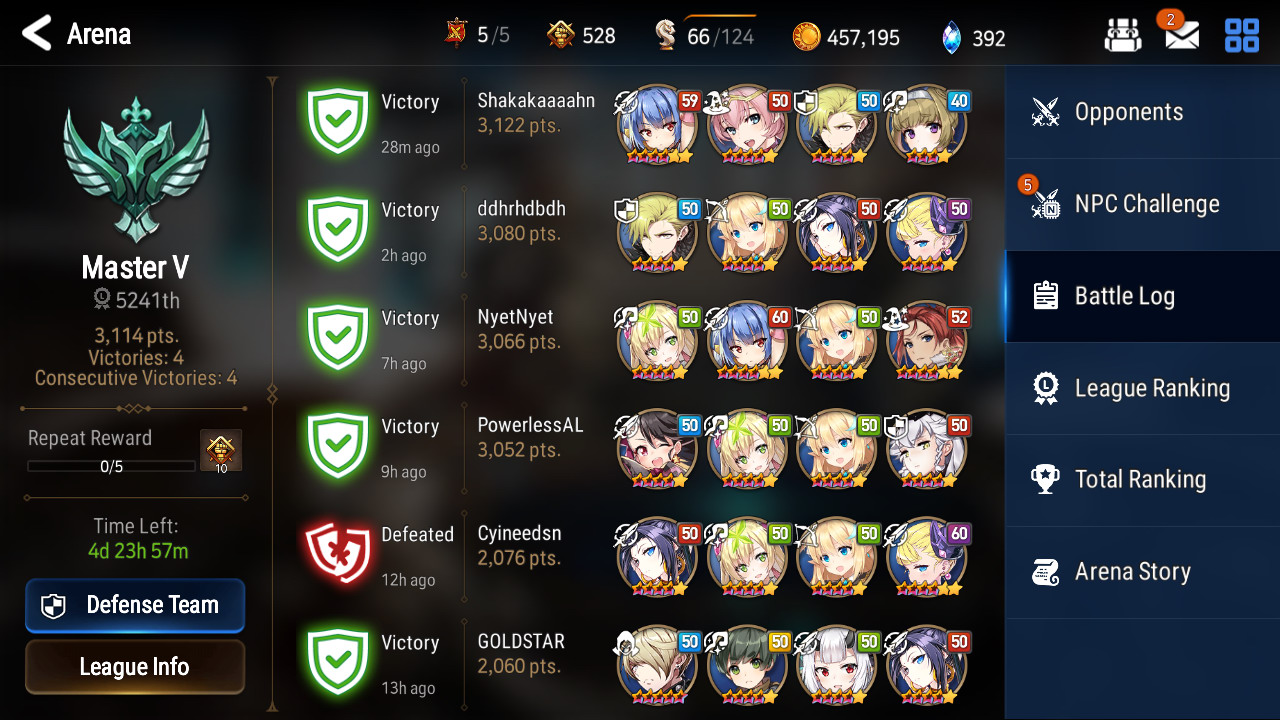Tap the level 59 hero in Shakakaaaahn's team
This screenshot has width=1280, height=720.
[x=657, y=126]
